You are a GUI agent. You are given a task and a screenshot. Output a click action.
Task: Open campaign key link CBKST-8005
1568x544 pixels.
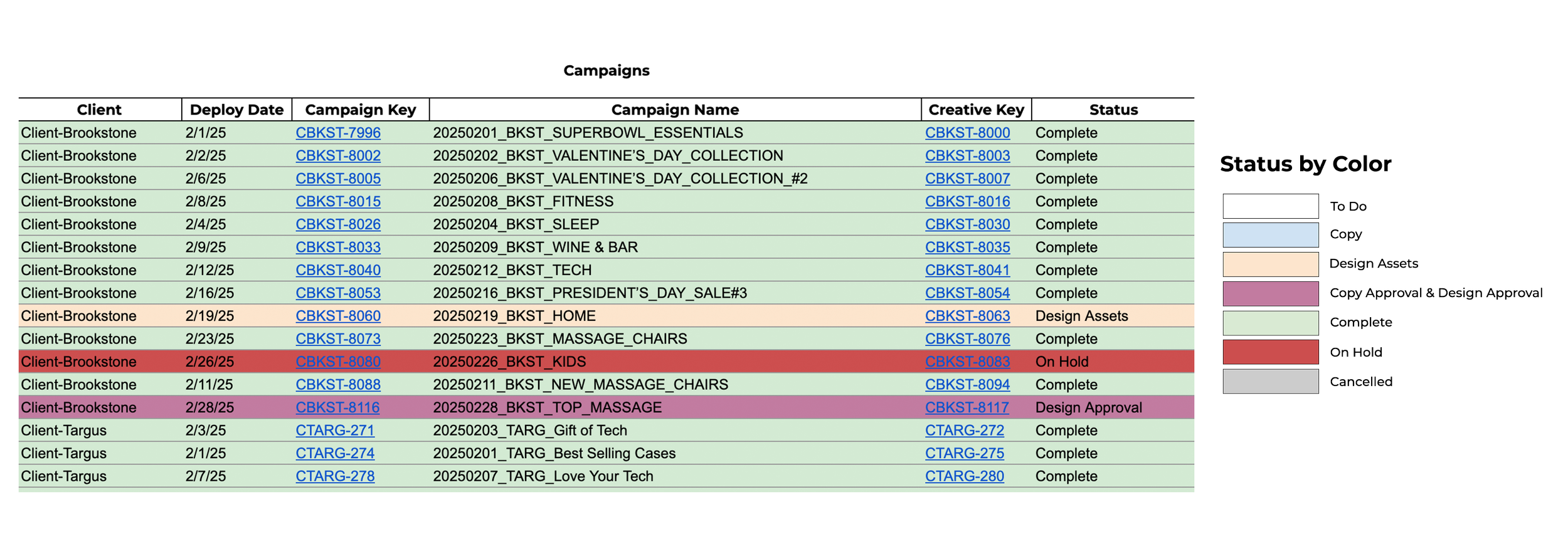338,179
